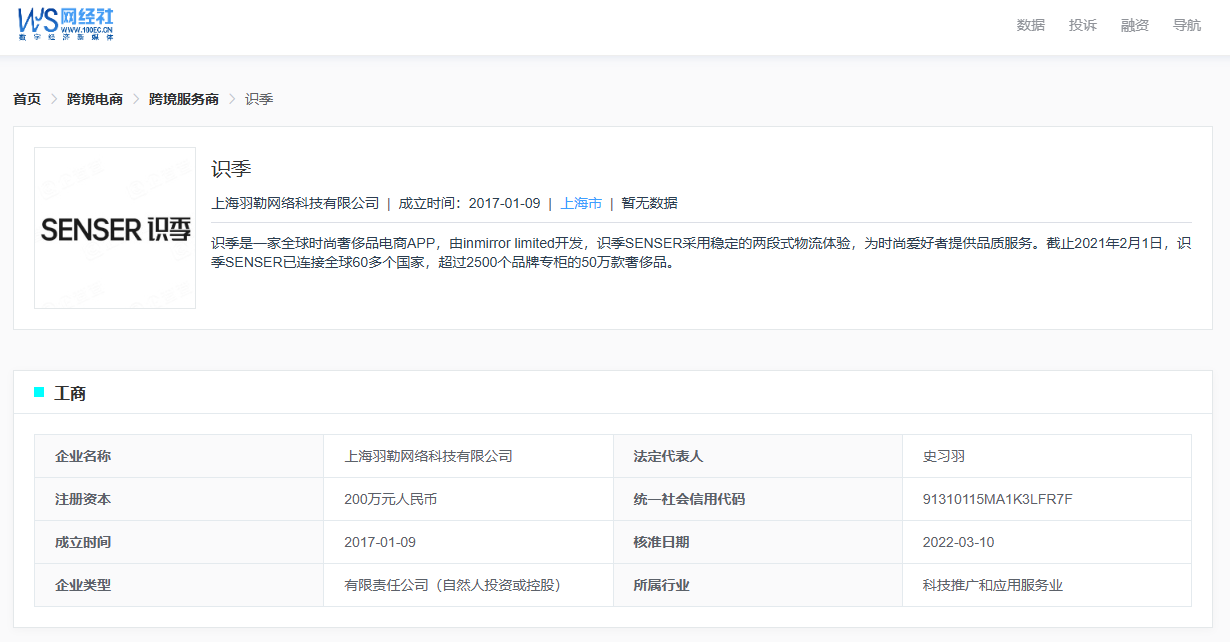Select the 识季 company title heading
This screenshot has width=1230, height=642.
[231, 169]
